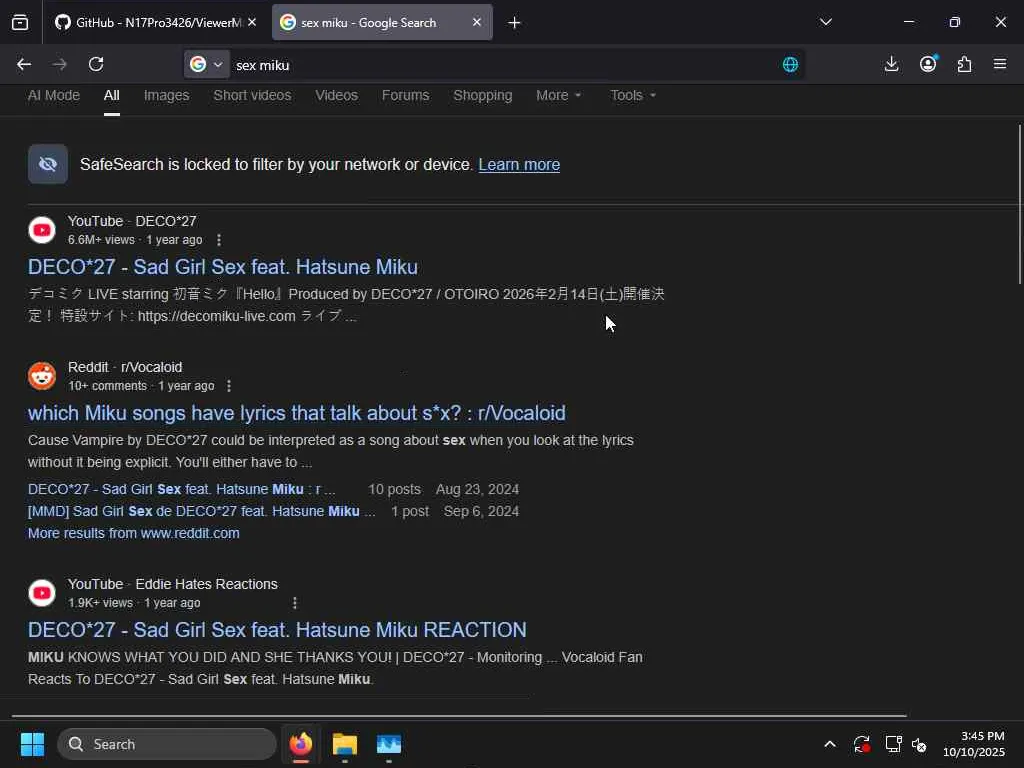The height and width of the screenshot is (768, 1024).
Task: Click the horizontal page scrollbar
Action: [x=459, y=716]
